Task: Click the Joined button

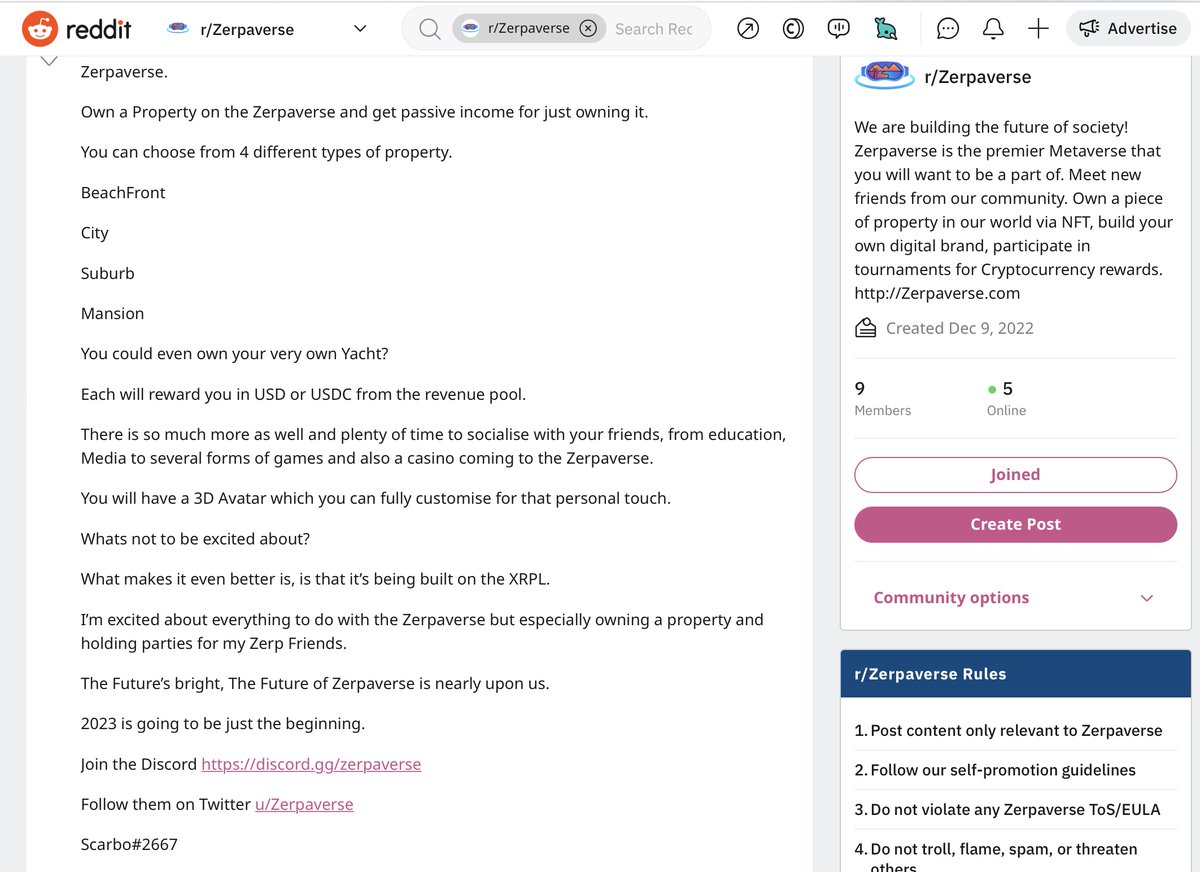Action: (1015, 475)
